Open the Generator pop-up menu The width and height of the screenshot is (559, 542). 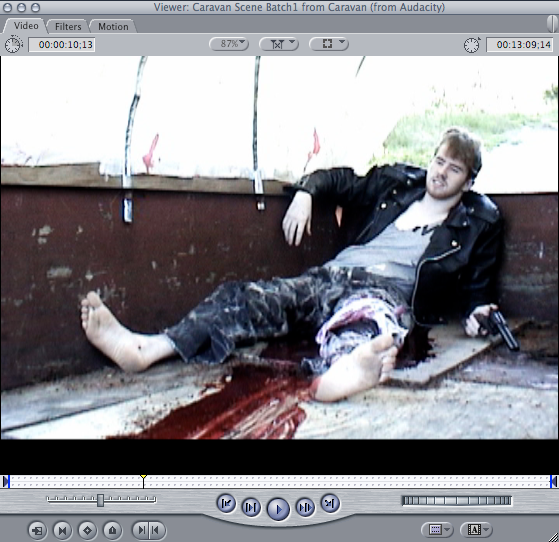click(x=477, y=530)
